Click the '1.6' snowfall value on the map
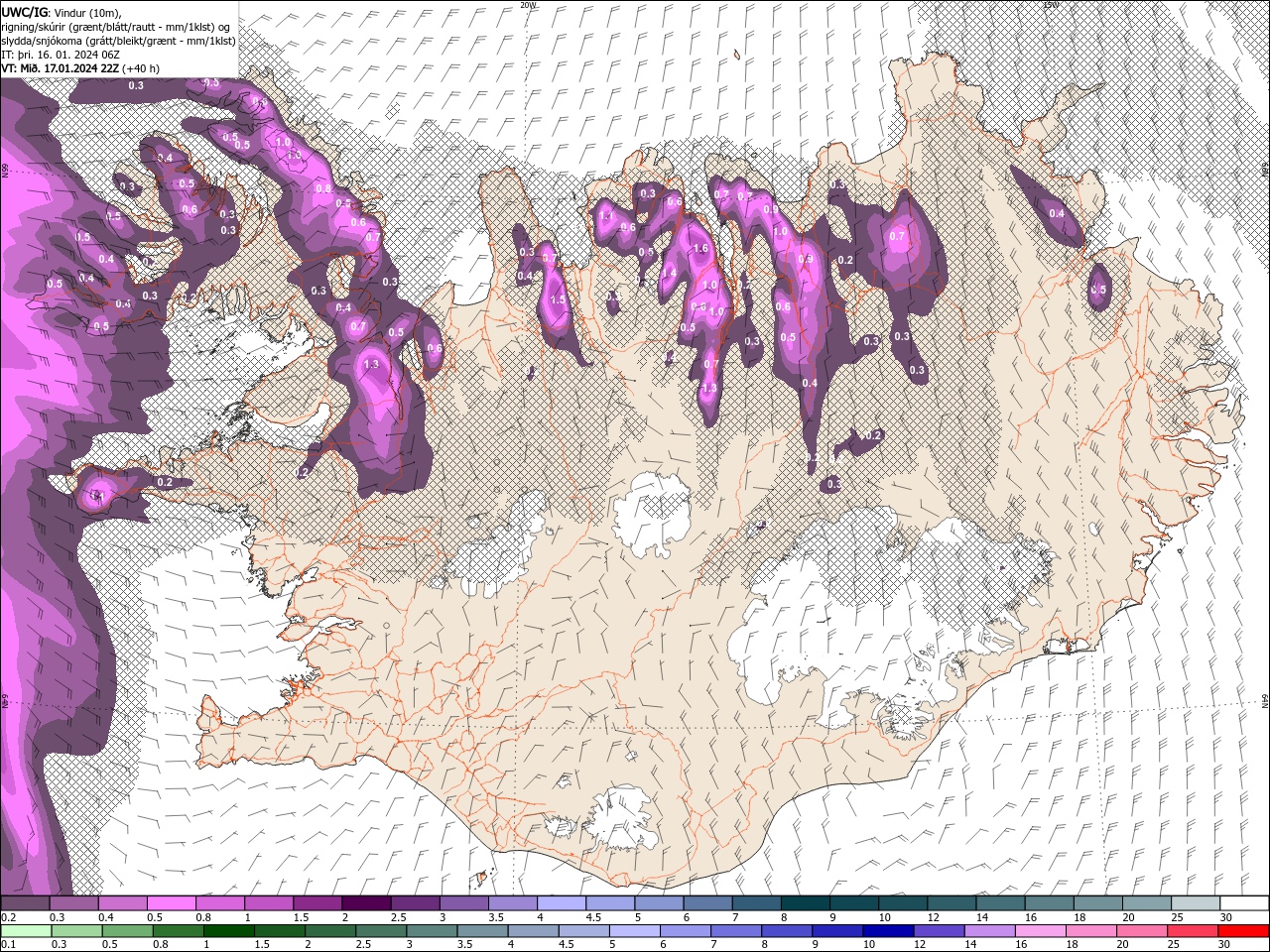The width and height of the screenshot is (1270, 952). coord(700,249)
